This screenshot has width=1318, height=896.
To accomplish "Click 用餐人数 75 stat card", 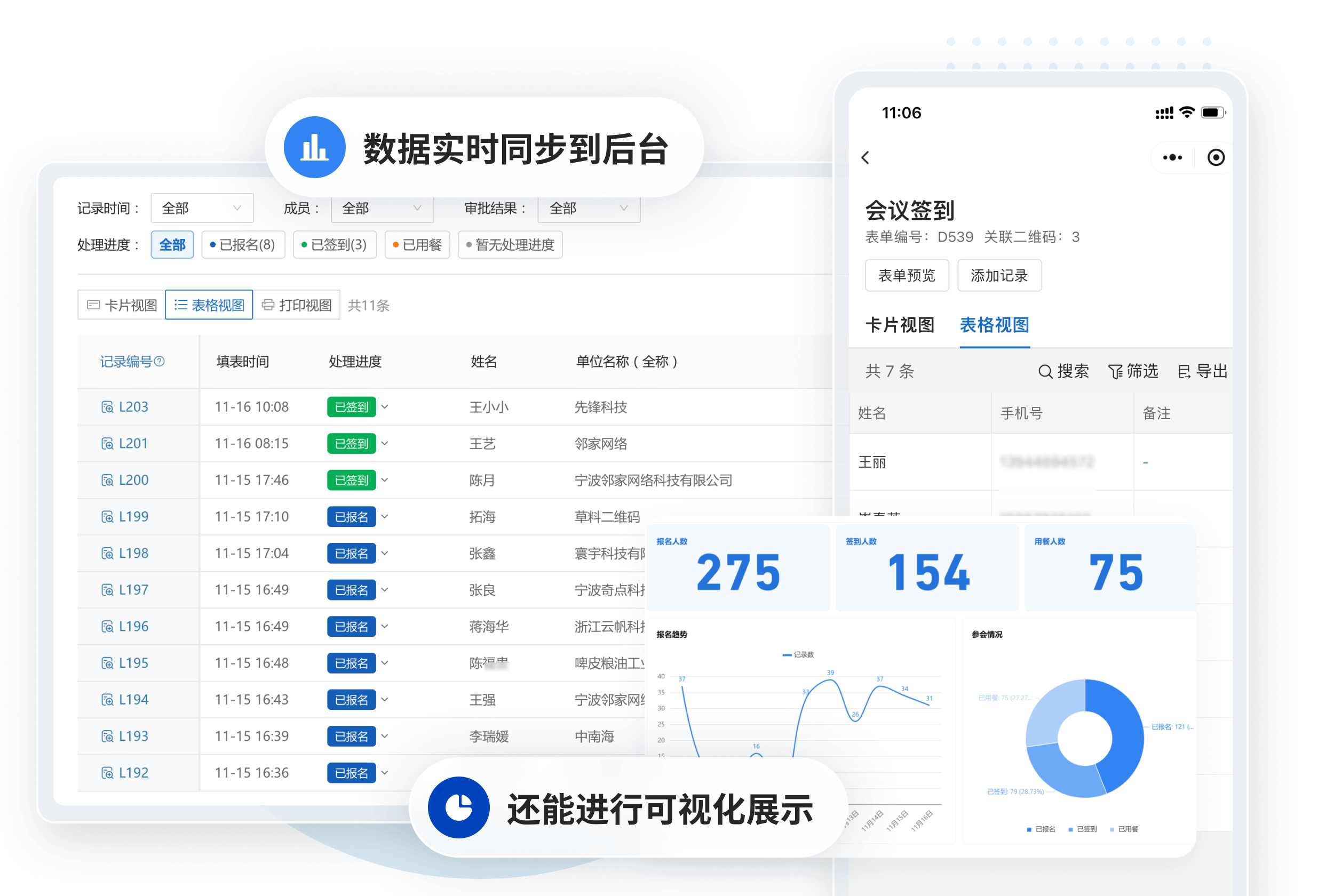I will point(1110,568).
